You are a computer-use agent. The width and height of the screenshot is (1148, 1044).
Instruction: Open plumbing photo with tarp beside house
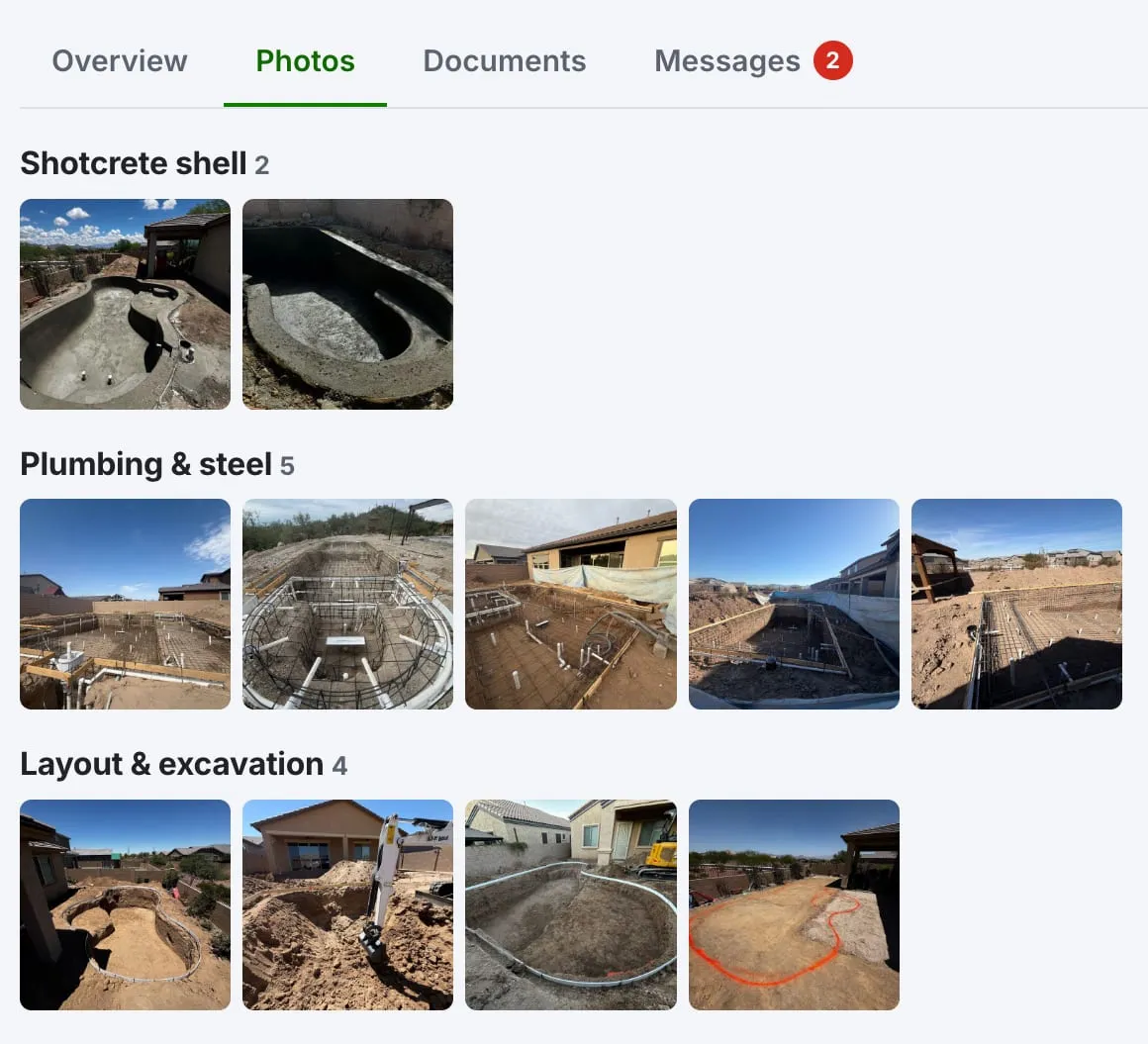point(571,604)
